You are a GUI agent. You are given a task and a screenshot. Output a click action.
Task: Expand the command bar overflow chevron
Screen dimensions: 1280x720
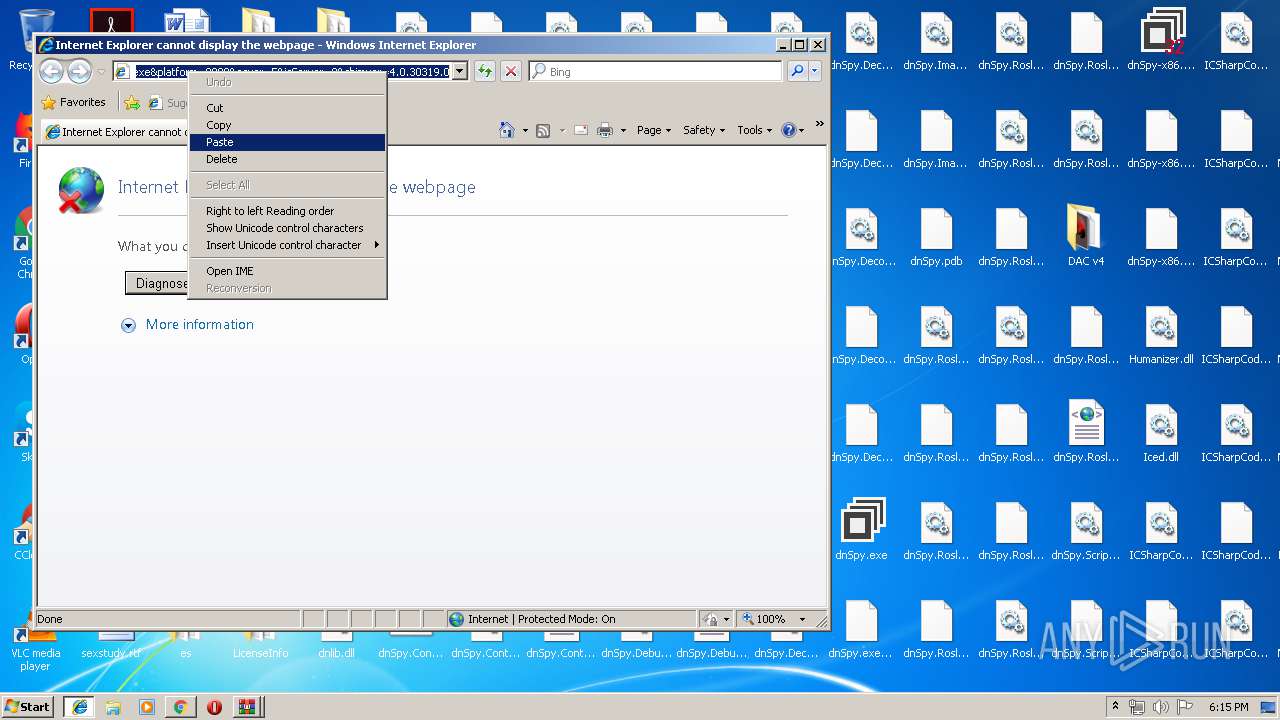pyautogui.click(x=819, y=125)
